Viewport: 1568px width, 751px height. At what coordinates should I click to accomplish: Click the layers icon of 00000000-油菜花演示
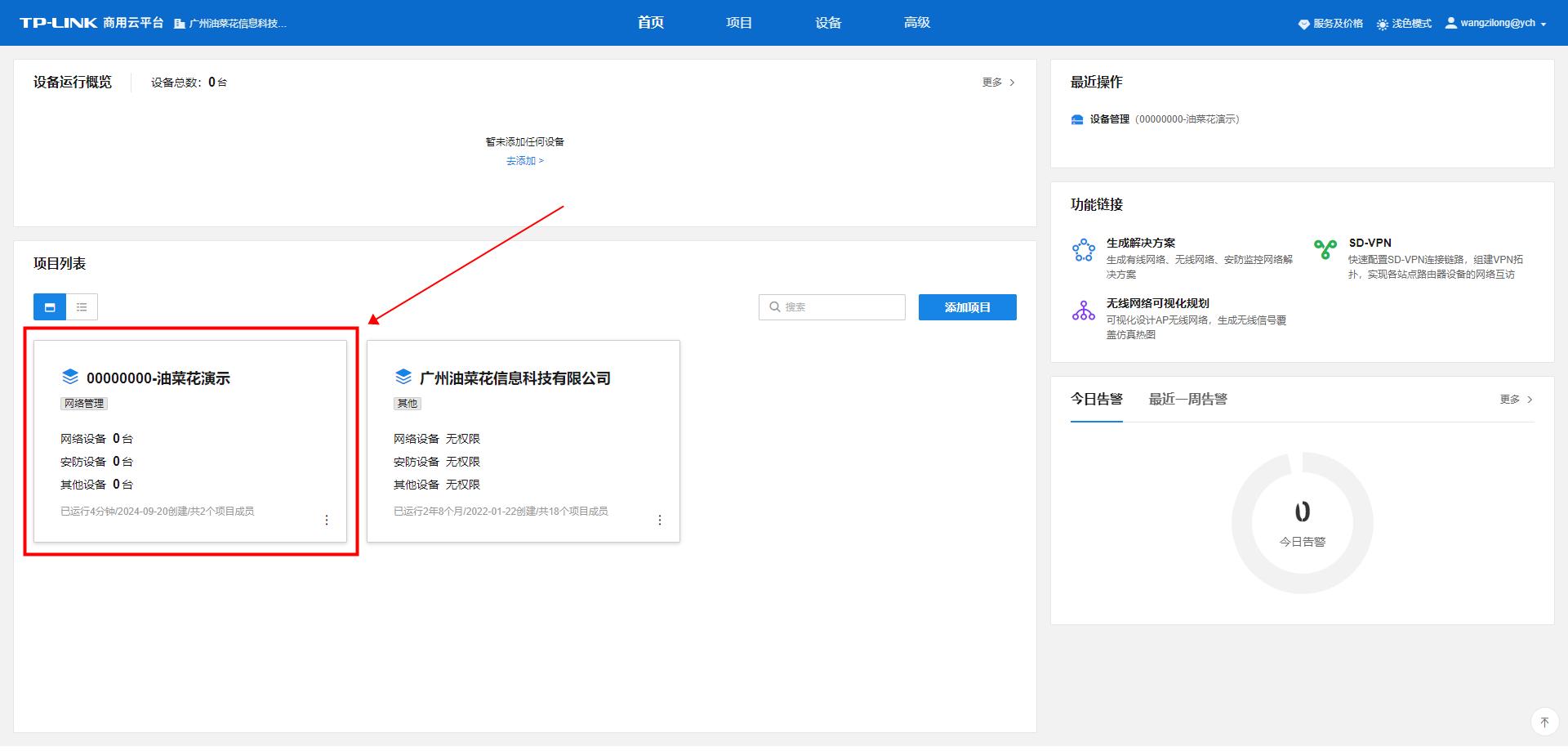[70, 377]
